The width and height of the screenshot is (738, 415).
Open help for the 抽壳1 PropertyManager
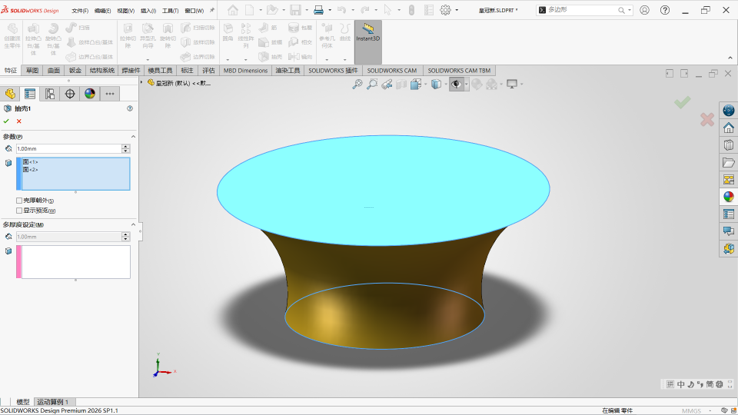pos(130,108)
